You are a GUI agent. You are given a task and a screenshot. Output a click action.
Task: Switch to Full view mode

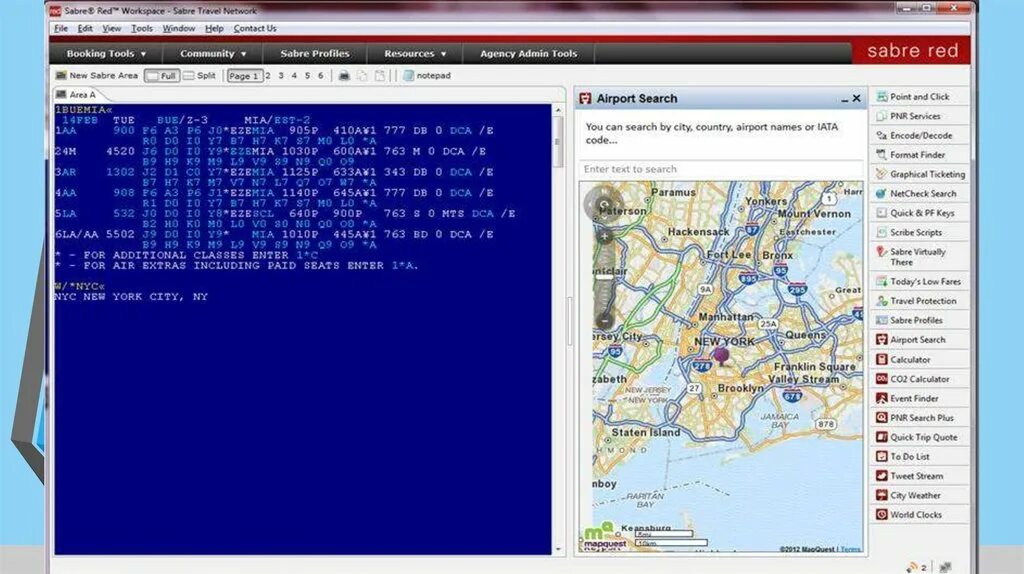point(162,76)
